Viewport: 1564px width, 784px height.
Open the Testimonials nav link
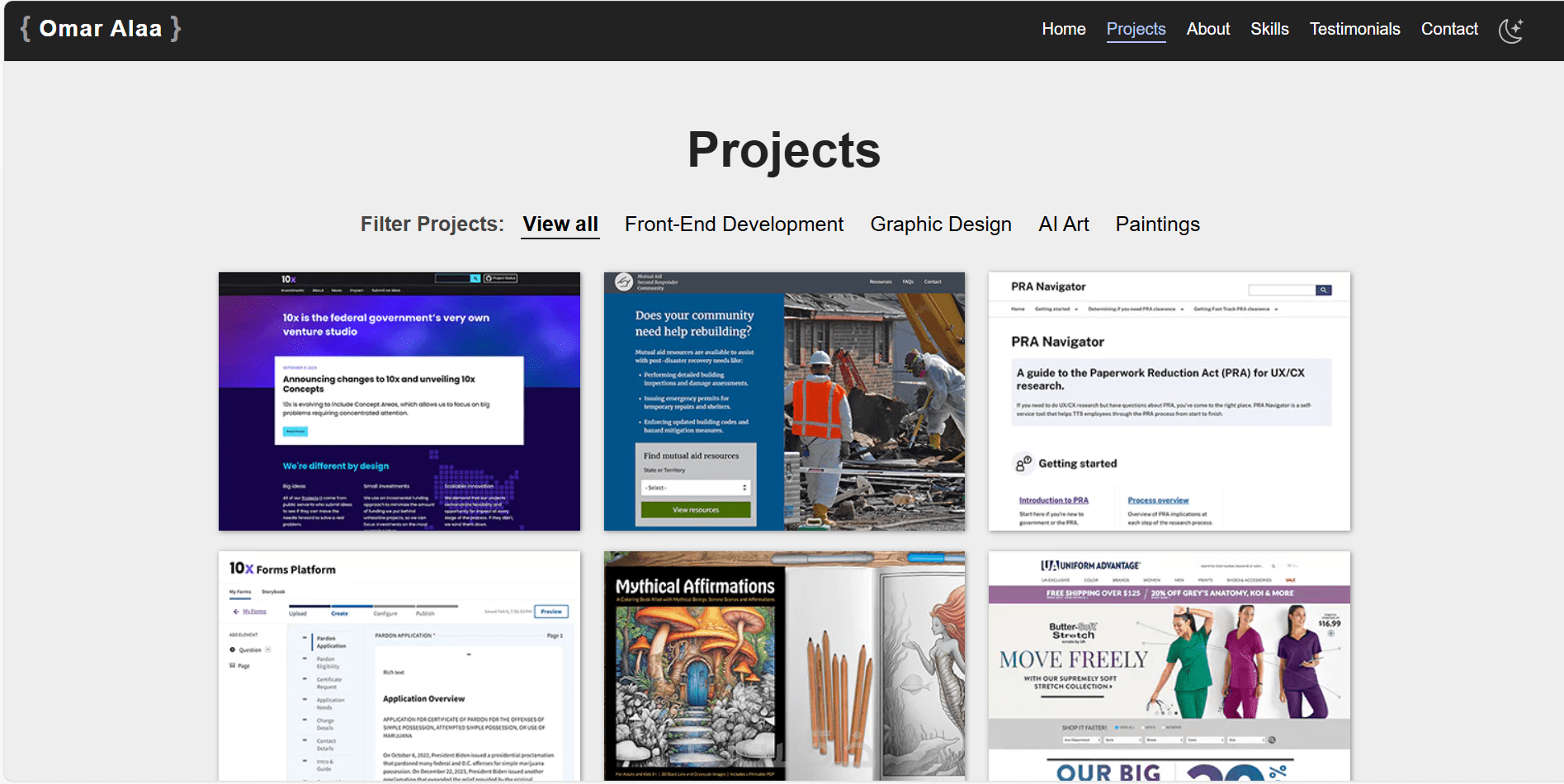click(x=1354, y=29)
